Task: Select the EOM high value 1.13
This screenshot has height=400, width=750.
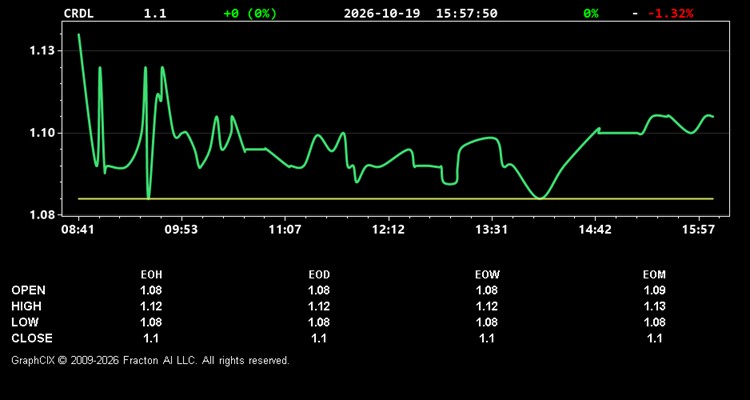Action: [x=654, y=306]
